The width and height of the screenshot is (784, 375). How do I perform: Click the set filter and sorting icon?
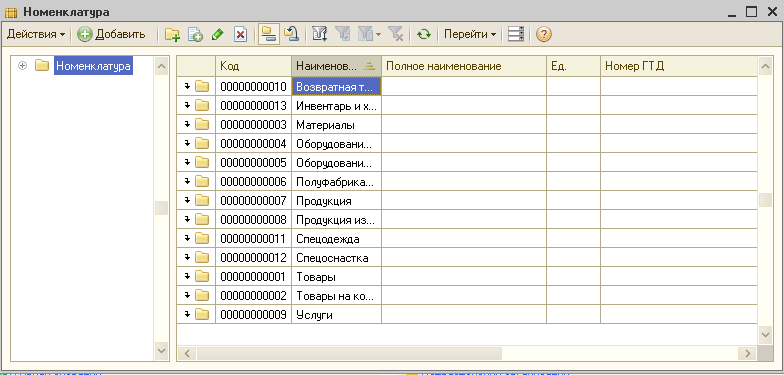coord(320,34)
